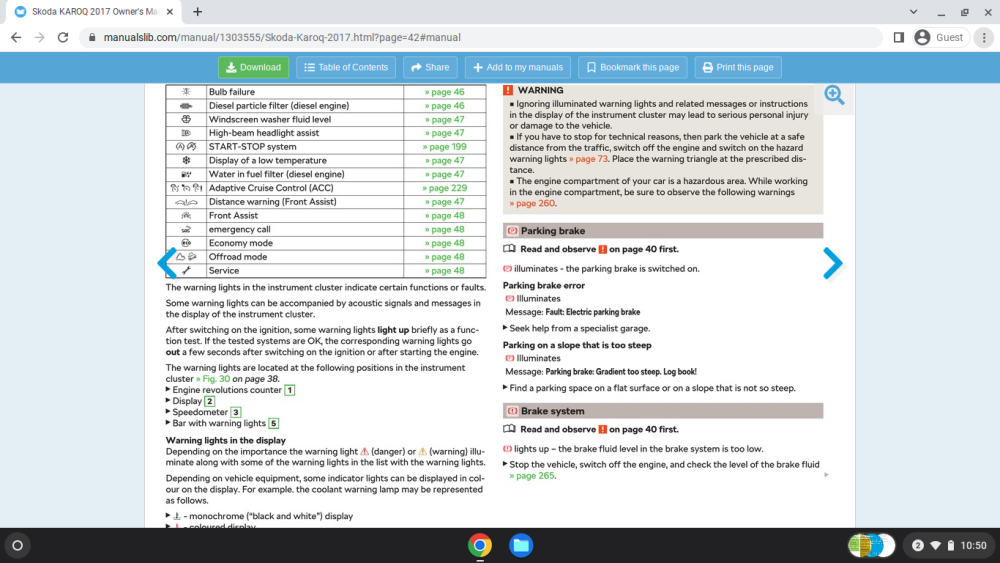Open tab search dropdown arrow
This screenshot has height=563, width=1000.
[913, 11]
